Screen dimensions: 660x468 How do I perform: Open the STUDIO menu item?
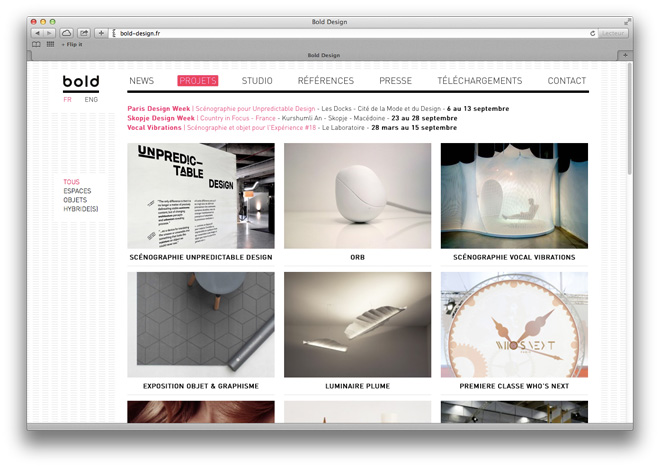pyautogui.click(x=257, y=81)
